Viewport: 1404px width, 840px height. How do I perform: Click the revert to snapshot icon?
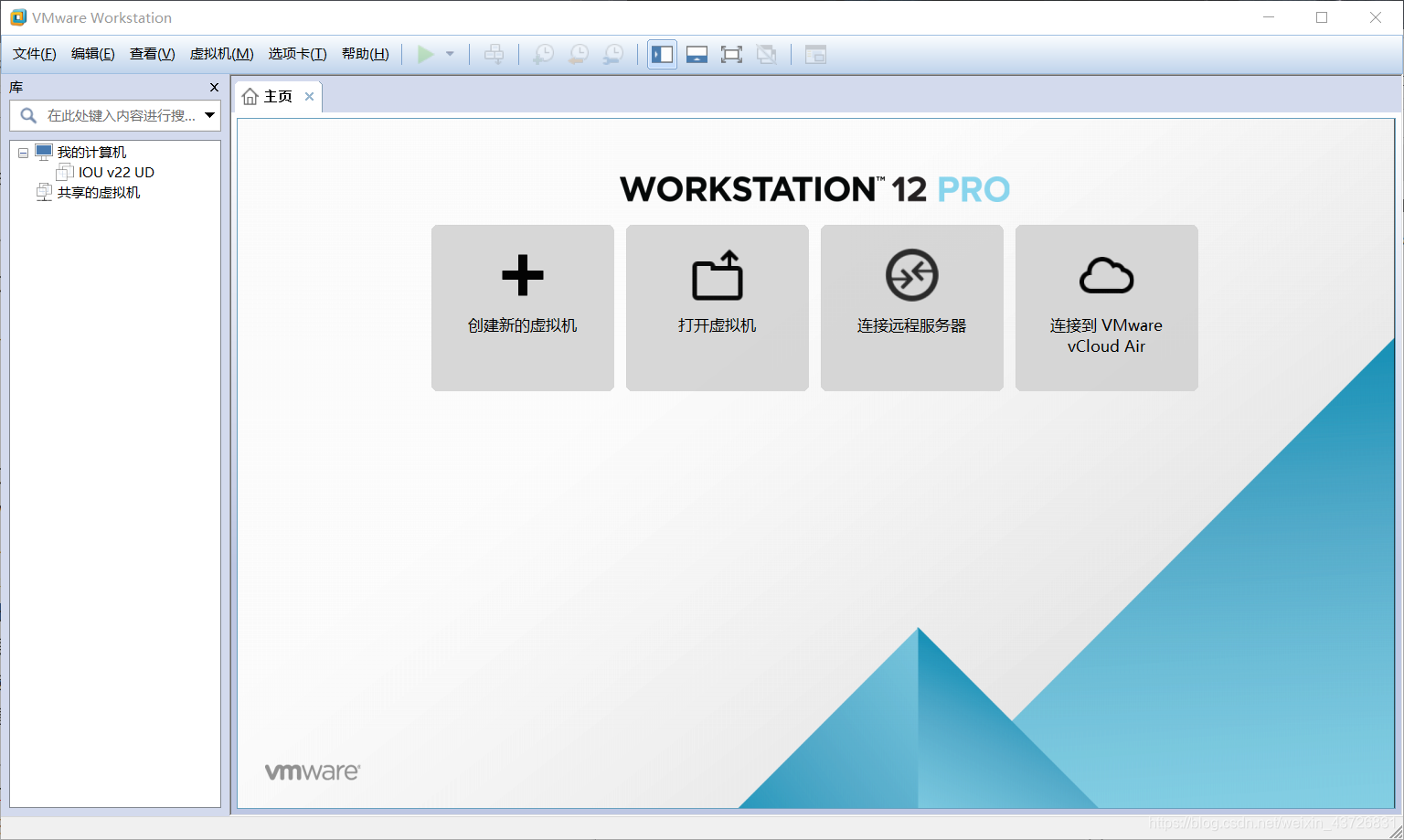pyautogui.click(x=579, y=54)
